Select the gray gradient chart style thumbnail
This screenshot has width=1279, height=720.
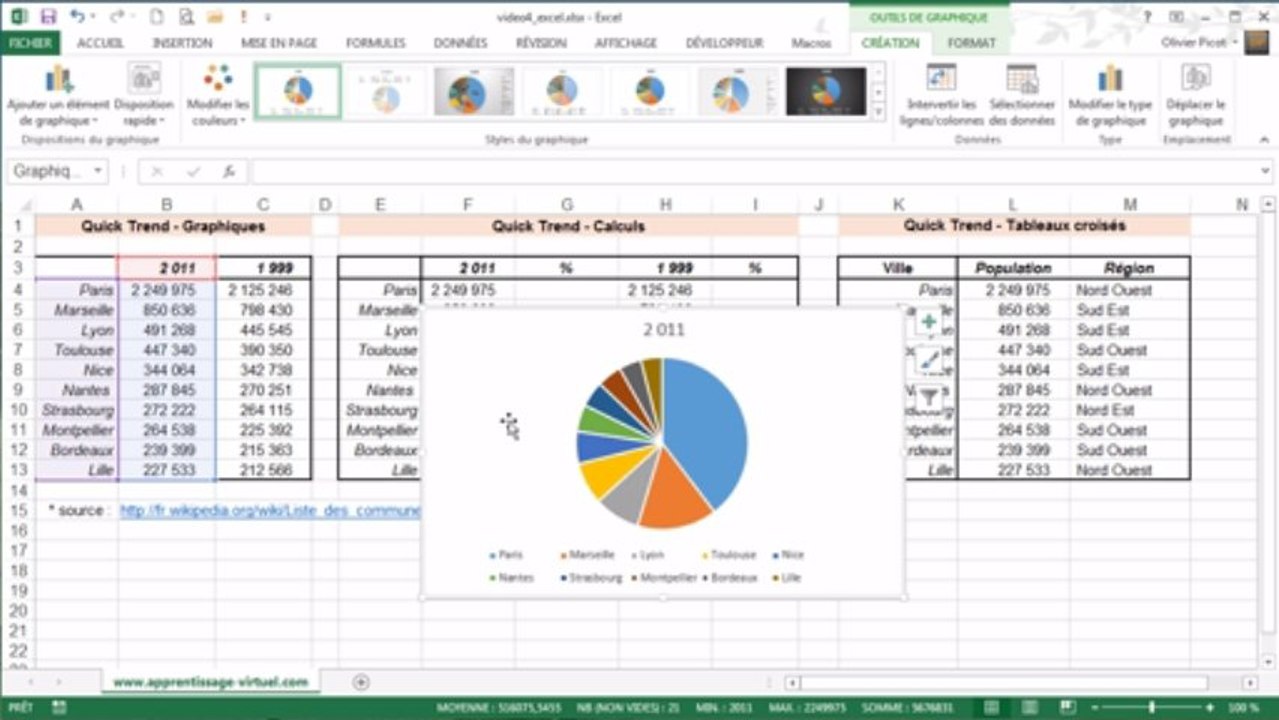(x=474, y=92)
